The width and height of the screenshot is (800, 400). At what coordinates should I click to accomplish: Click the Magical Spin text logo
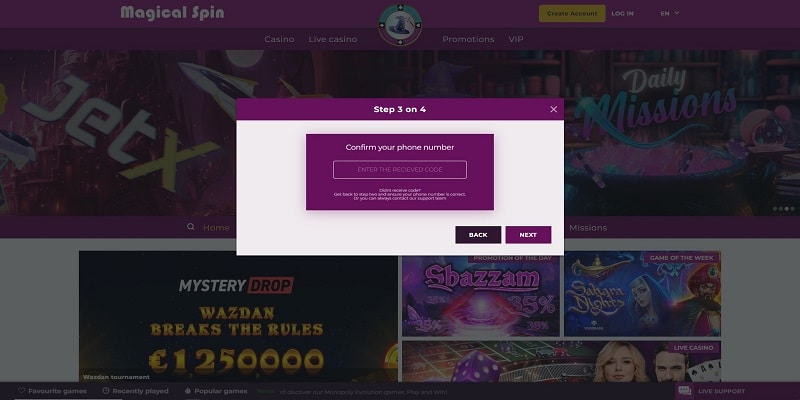click(x=172, y=13)
